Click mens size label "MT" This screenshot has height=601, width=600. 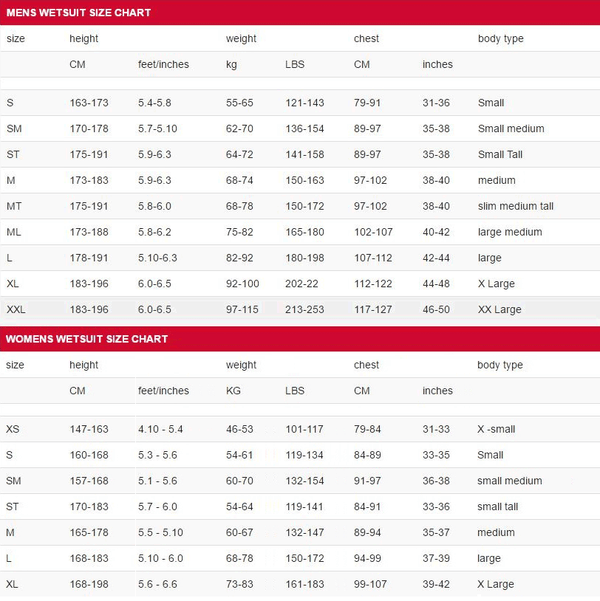(x=14, y=207)
